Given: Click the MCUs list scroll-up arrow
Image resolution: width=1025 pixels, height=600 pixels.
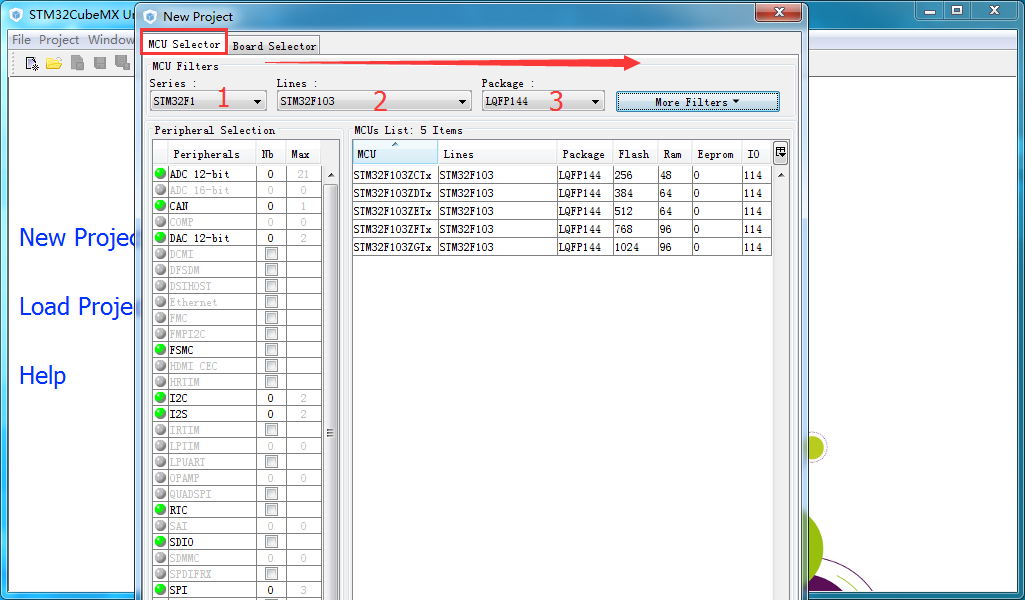Looking at the screenshot, I should click(781, 175).
